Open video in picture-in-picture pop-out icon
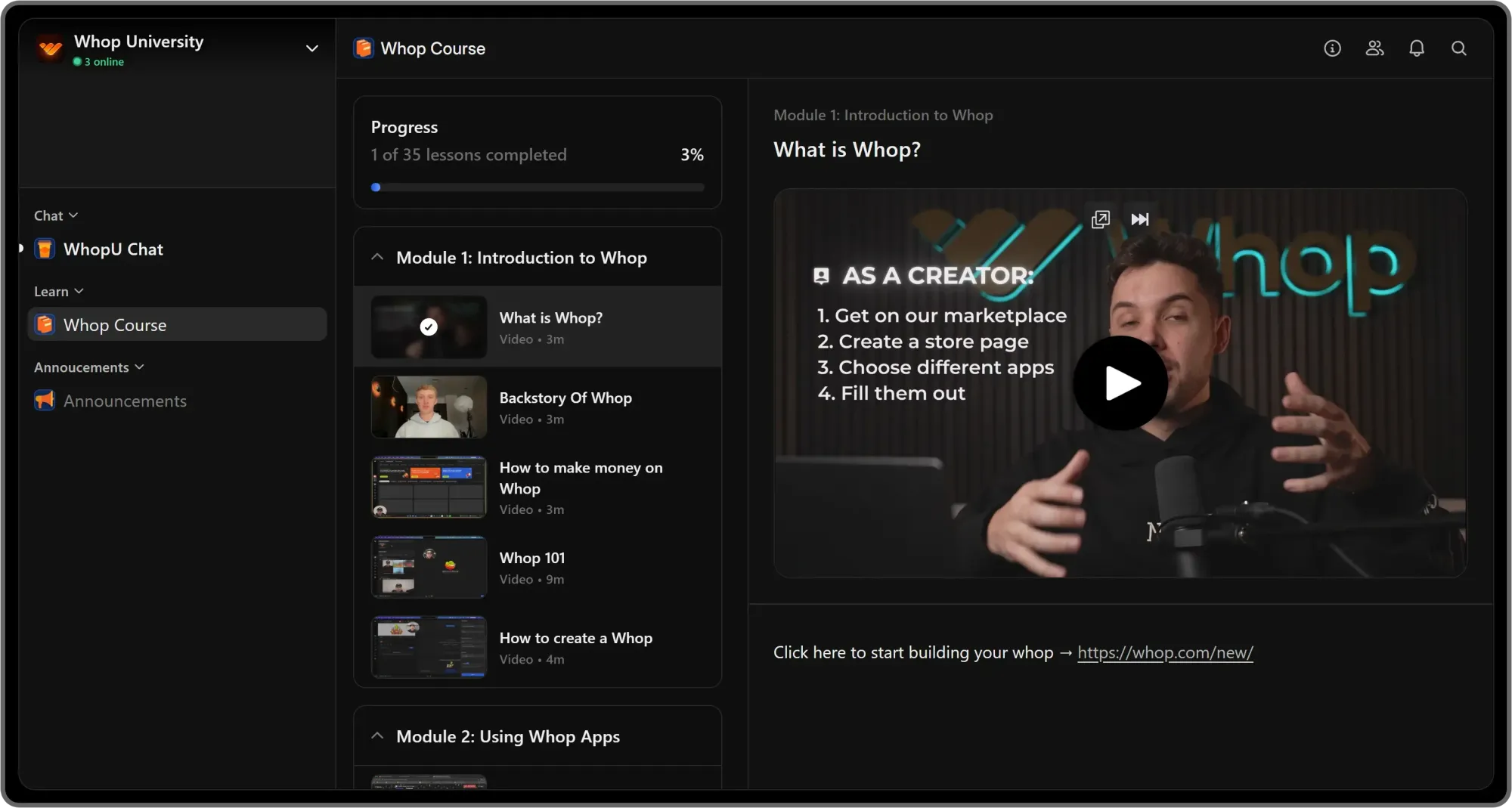This screenshot has width=1512, height=808. pyautogui.click(x=1101, y=219)
